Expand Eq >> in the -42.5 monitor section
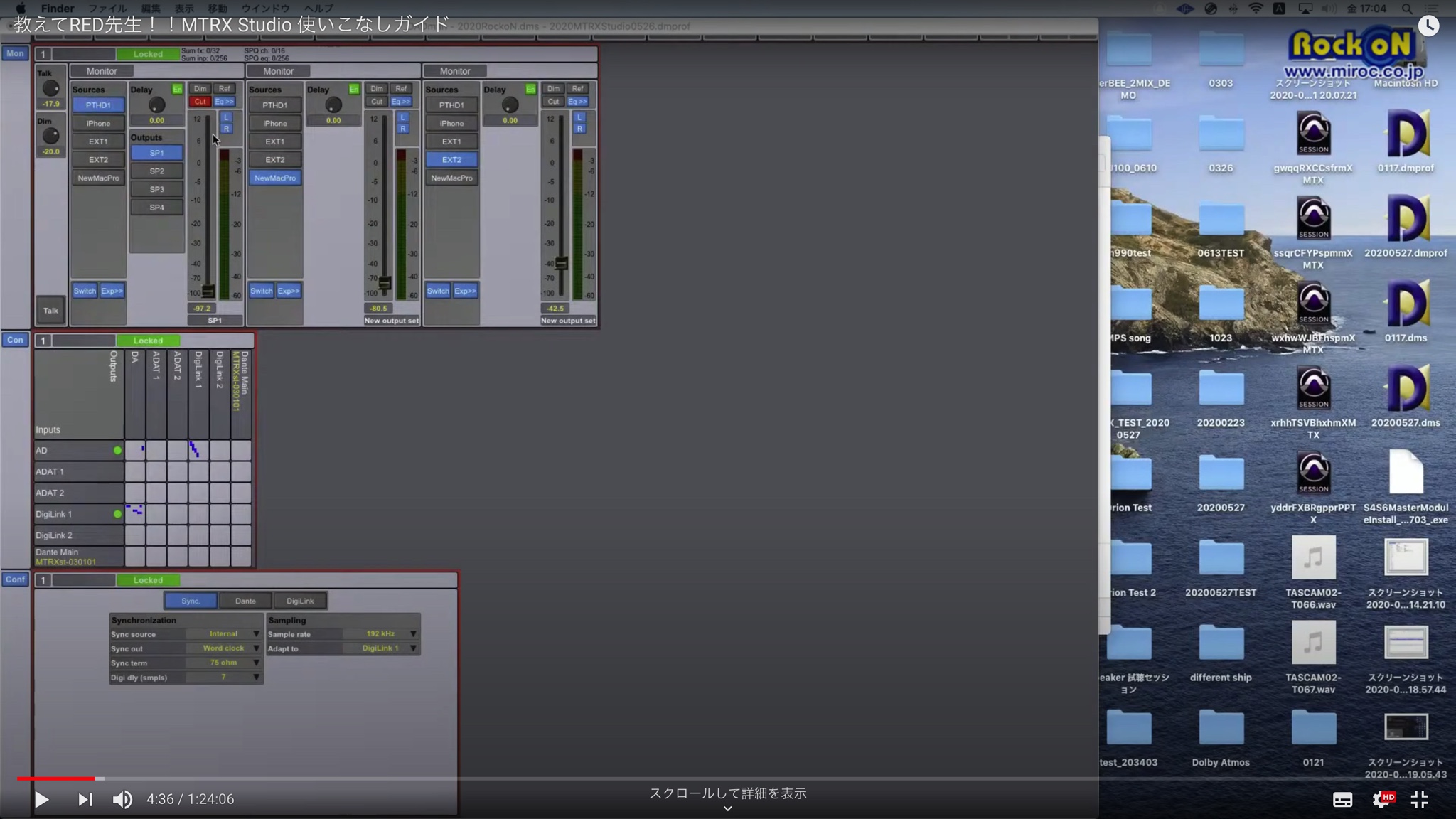This screenshot has height=819, width=1456. coord(578,102)
